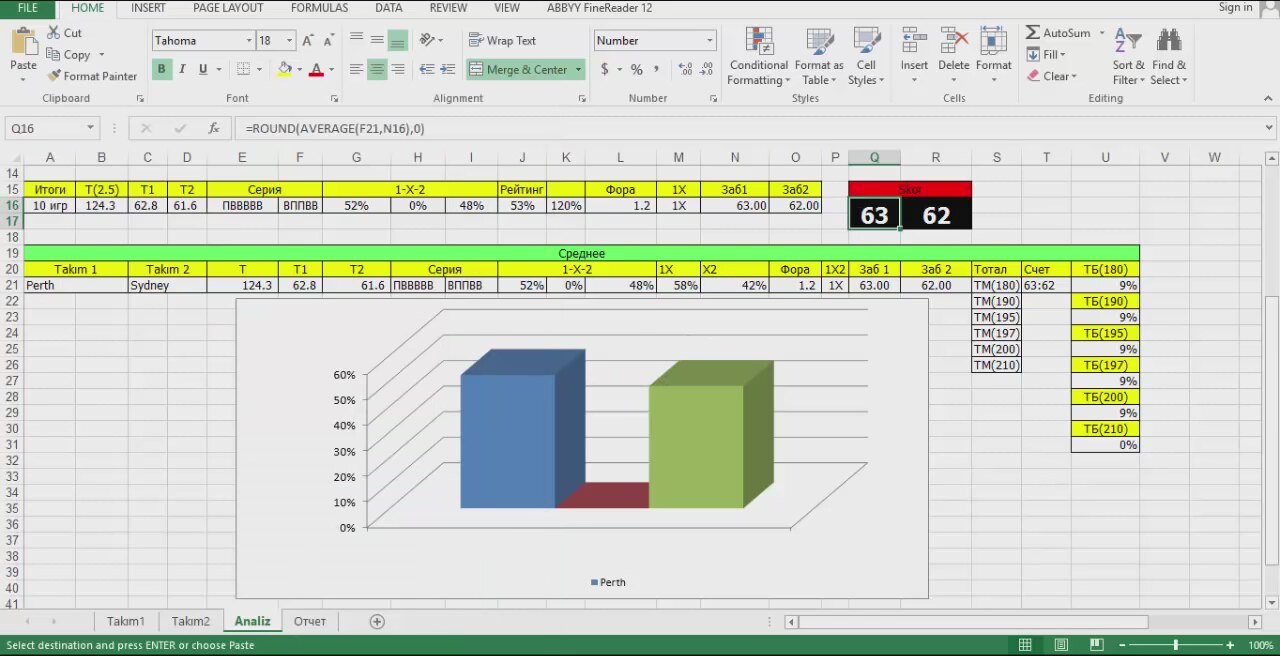Click the Sign in link
This screenshot has height=656, width=1280.
(x=1235, y=8)
